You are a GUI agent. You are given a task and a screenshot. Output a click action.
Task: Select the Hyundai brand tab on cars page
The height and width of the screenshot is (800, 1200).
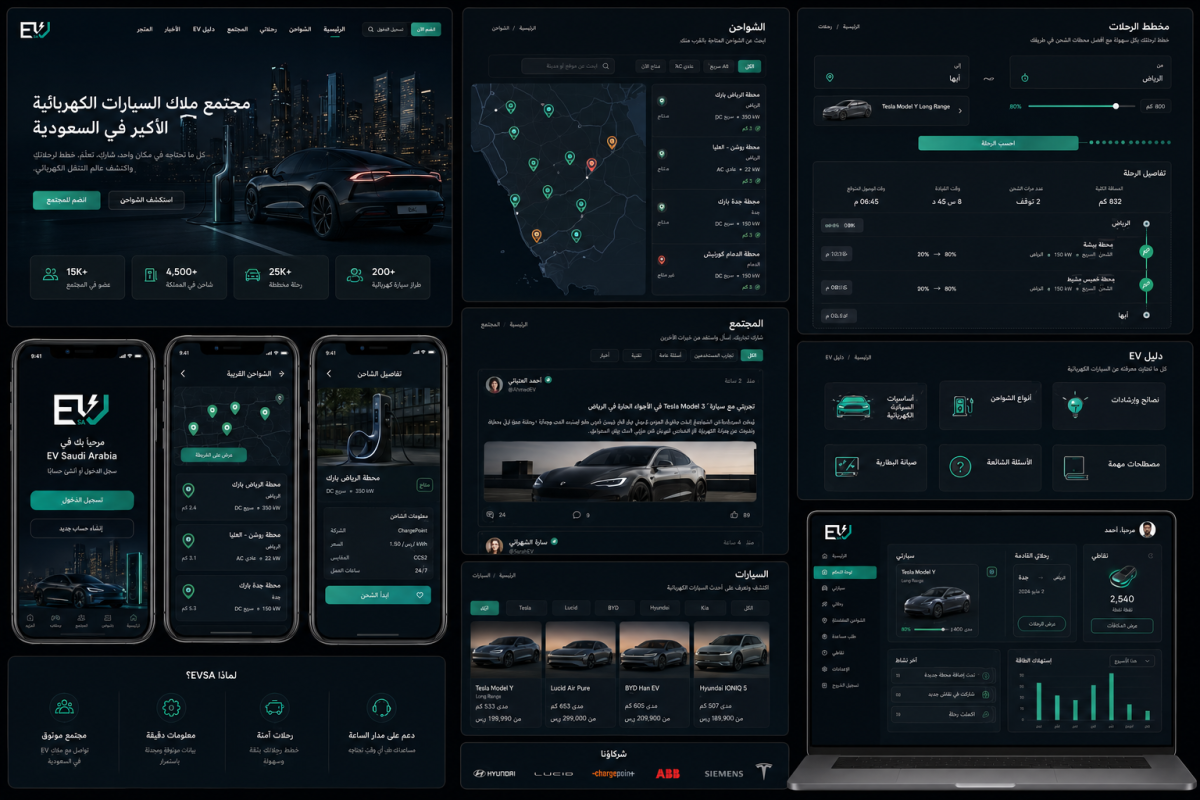659,607
